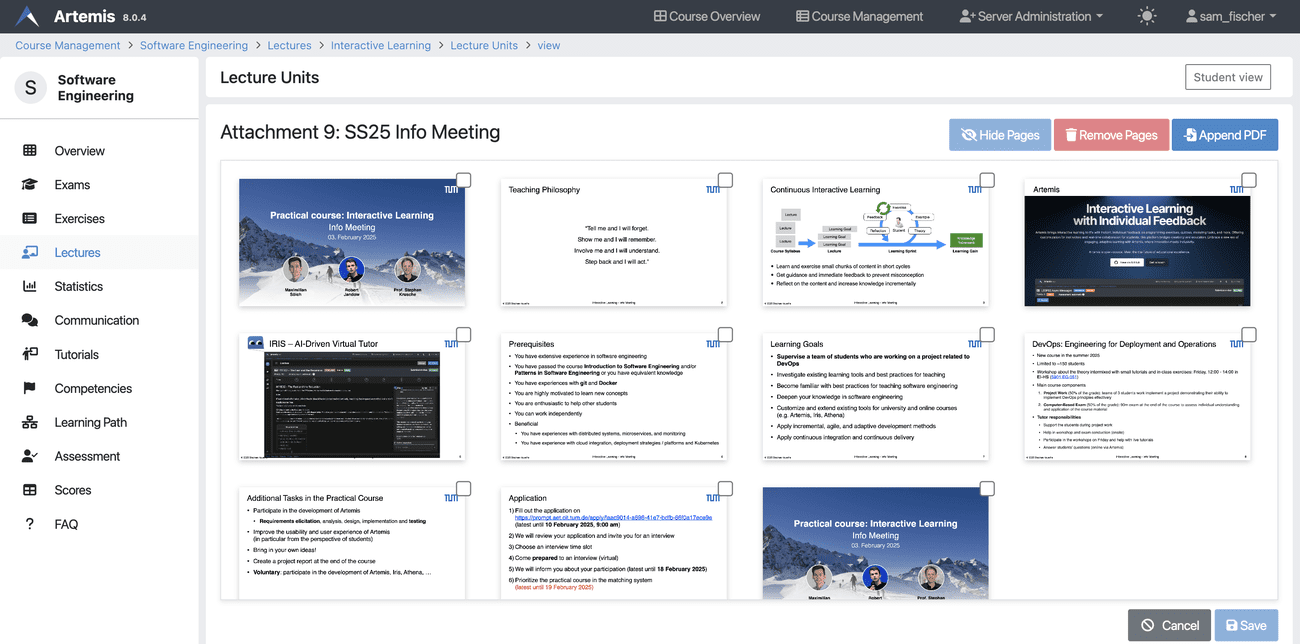Toggle the light/dark theme sun icon
The width and height of the screenshot is (1300, 644).
point(1146,16)
